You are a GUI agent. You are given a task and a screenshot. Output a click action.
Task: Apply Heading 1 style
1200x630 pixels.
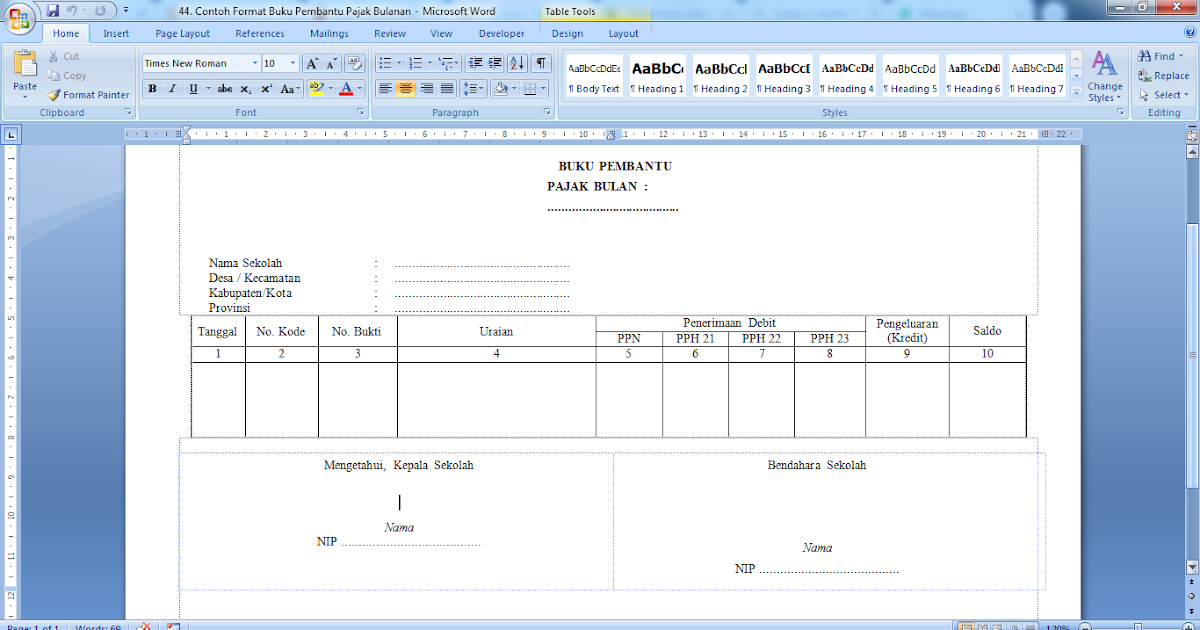[x=657, y=76]
